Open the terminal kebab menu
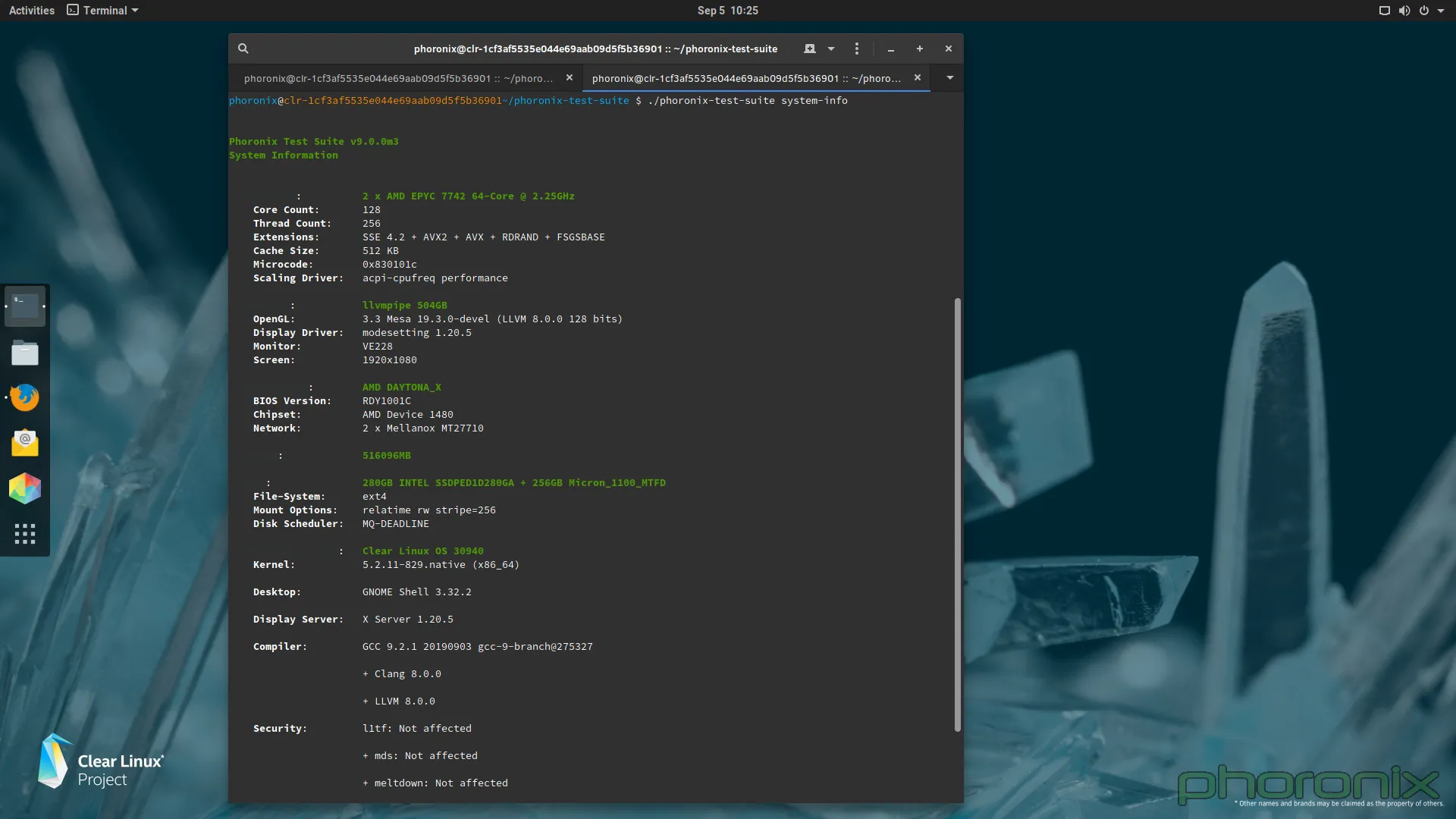Viewport: 1456px width, 819px height. pos(857,49)
